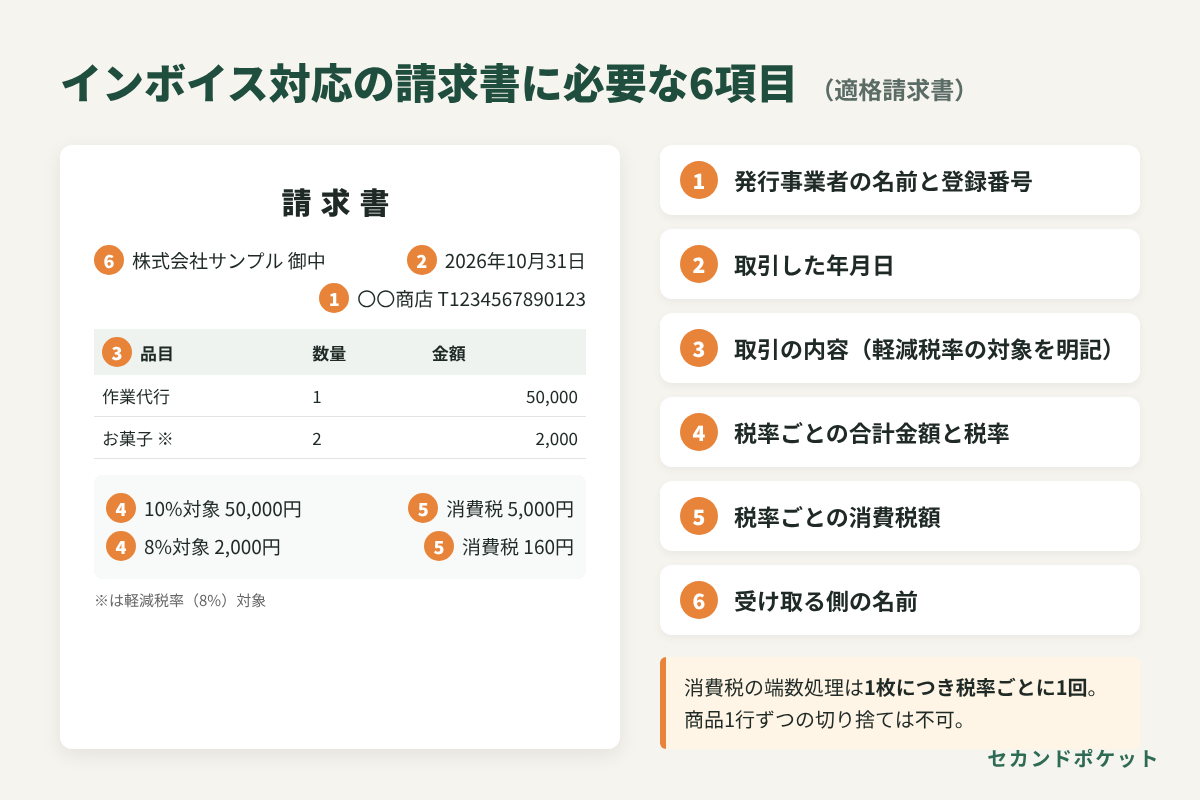Click the orange 5 badge beside 消費税 5,000円
This screenshot has width=1200, height=800.
coord(423,509)
